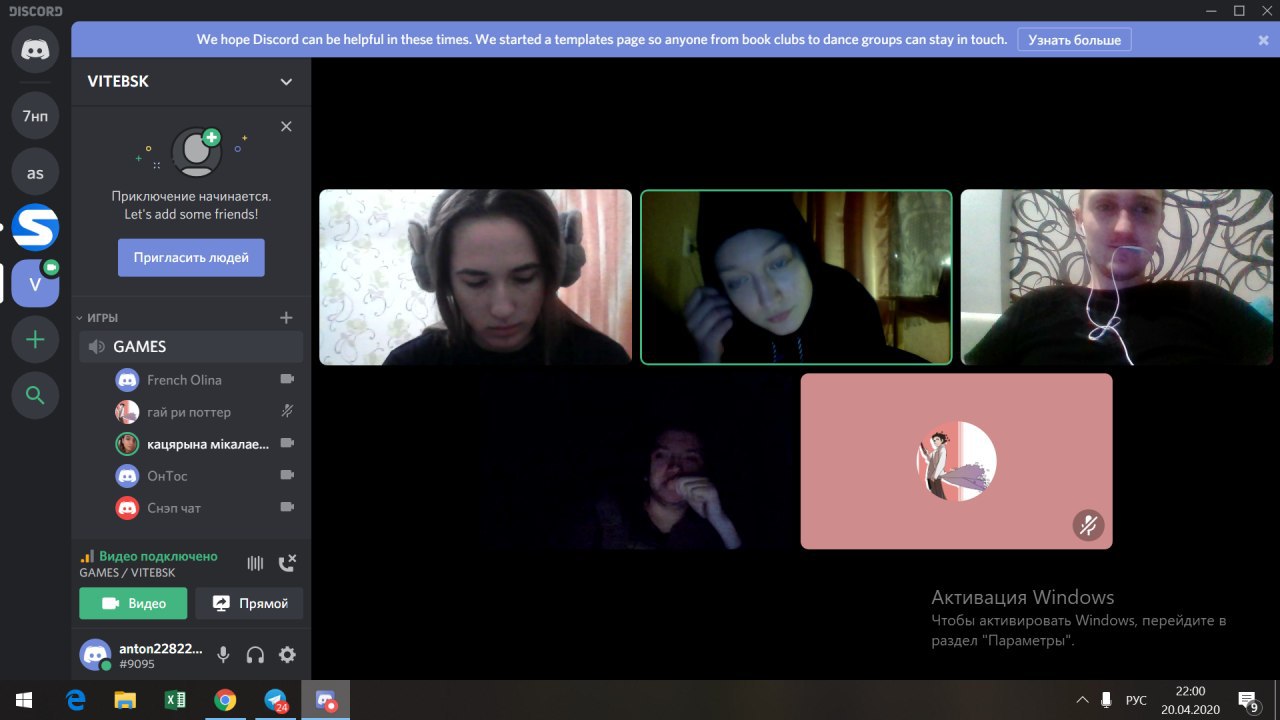The width and height of the screenshot is (1280, 720).
Task: Click the camera icon next to ОнТос
Action: (x=287, y=475)
